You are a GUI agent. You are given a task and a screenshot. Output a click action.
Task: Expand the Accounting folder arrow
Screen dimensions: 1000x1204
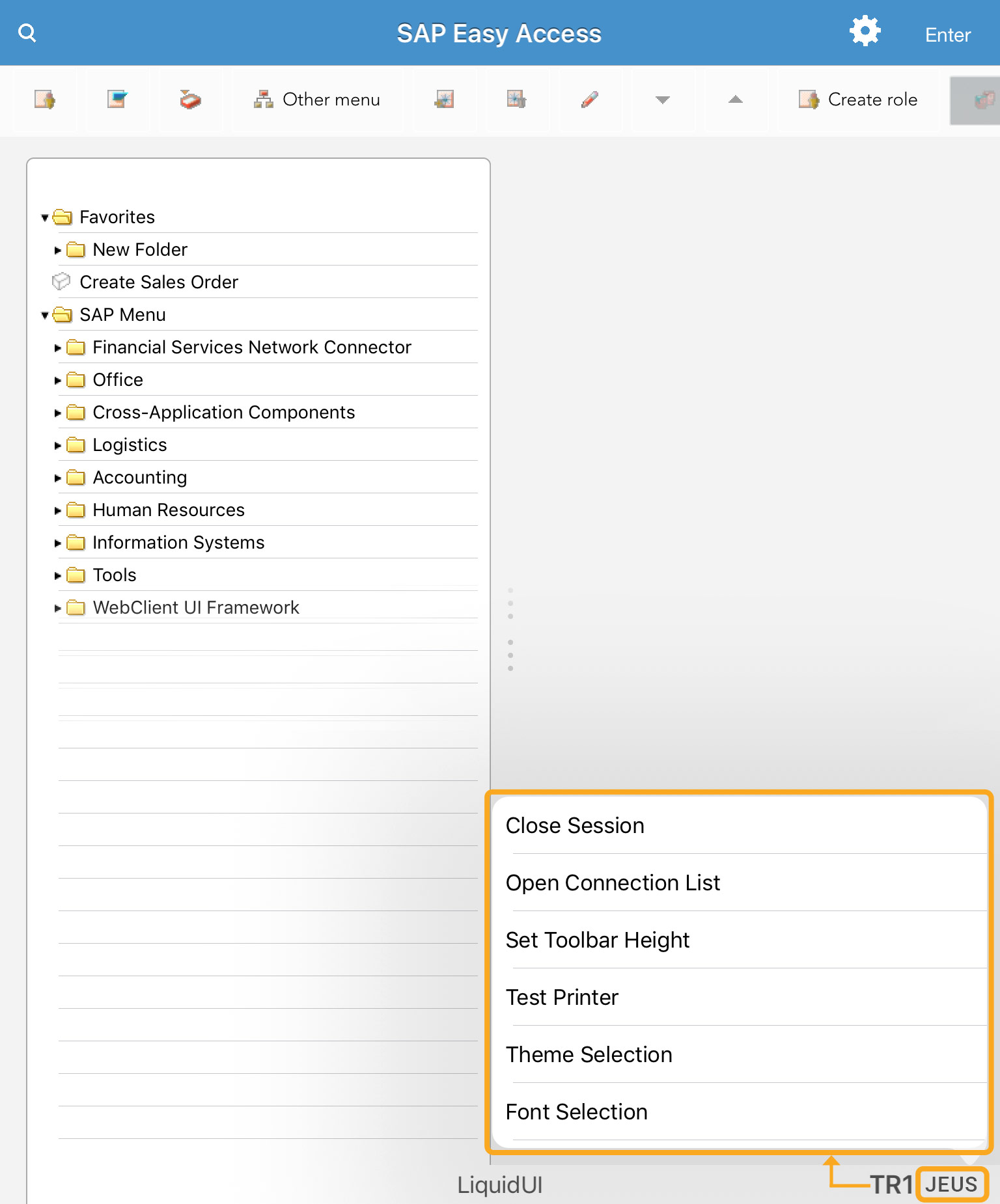(58, 478)
